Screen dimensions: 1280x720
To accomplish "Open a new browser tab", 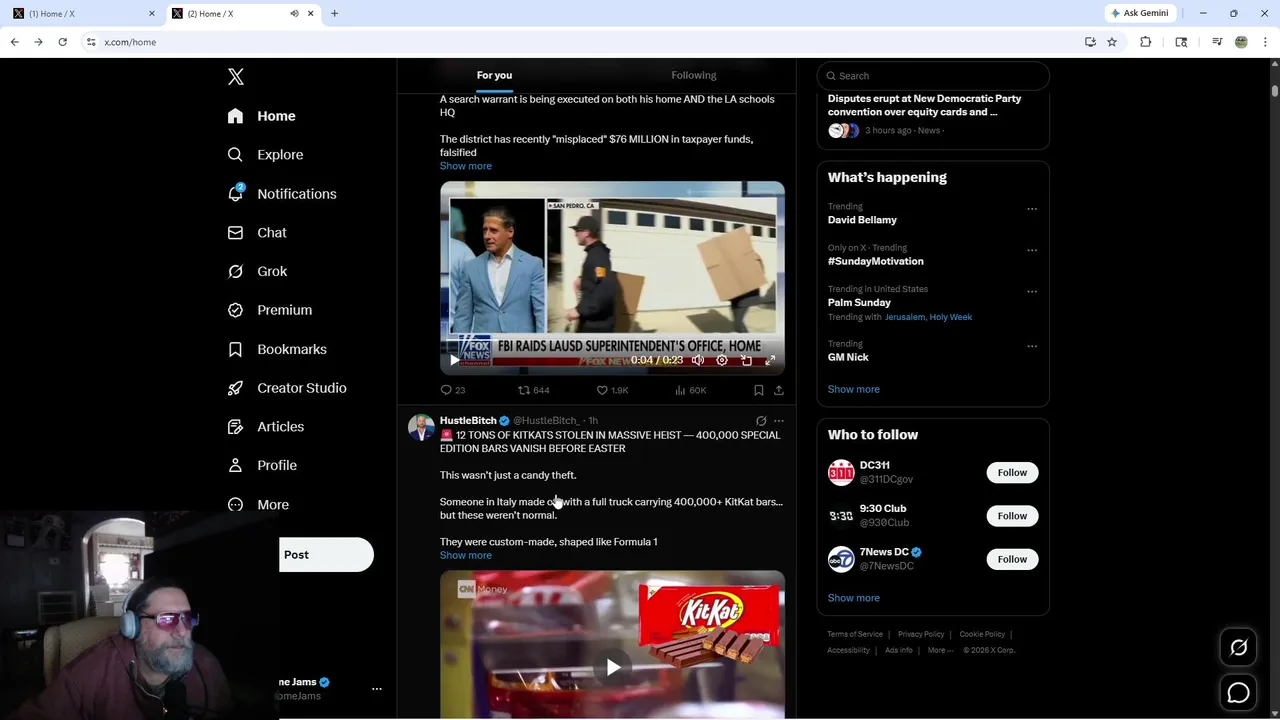I will tap(335, 13).
